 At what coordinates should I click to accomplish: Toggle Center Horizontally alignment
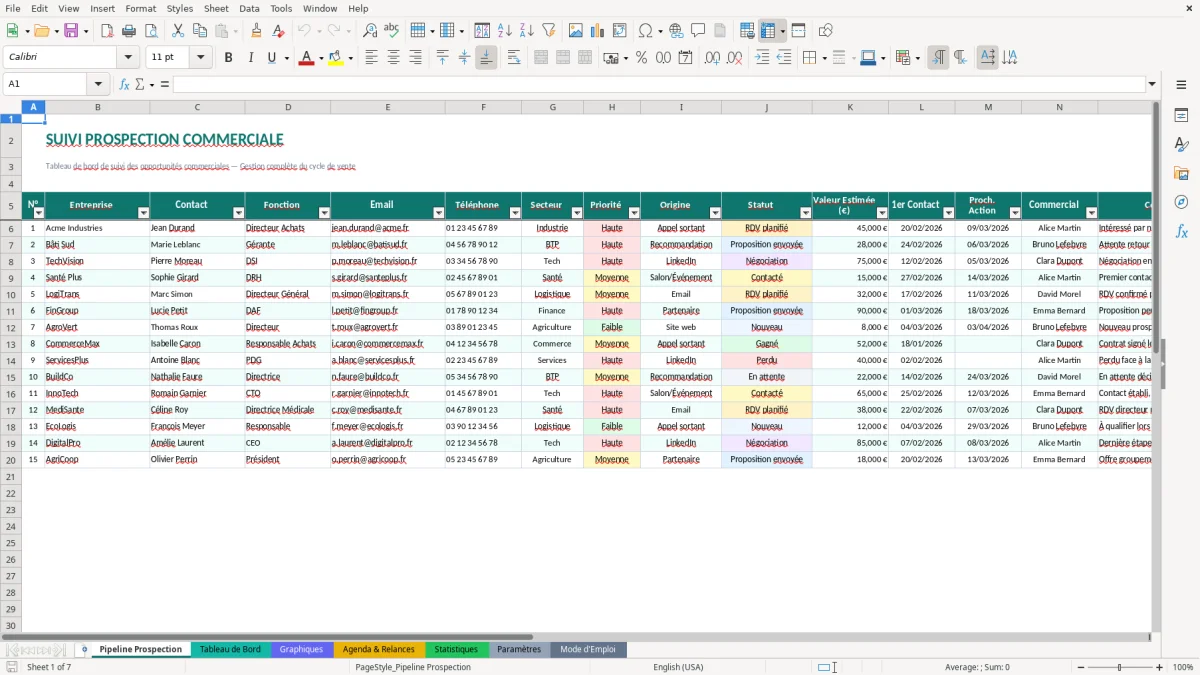[394, 58]
